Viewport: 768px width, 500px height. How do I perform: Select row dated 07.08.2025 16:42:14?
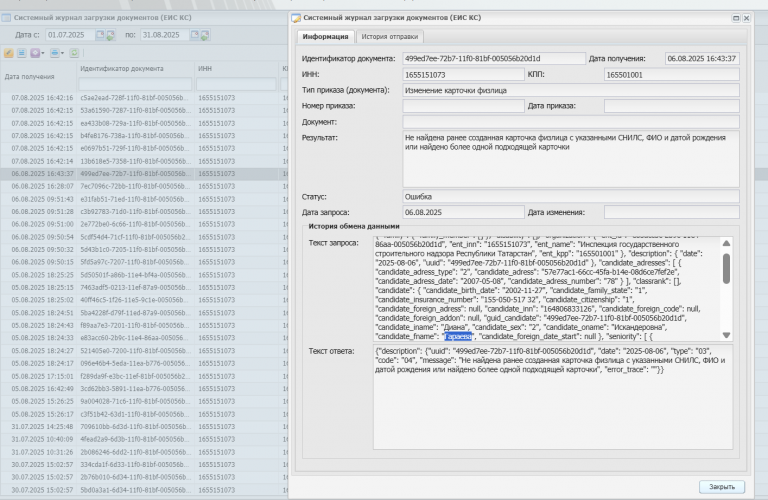tap(144, 161)
